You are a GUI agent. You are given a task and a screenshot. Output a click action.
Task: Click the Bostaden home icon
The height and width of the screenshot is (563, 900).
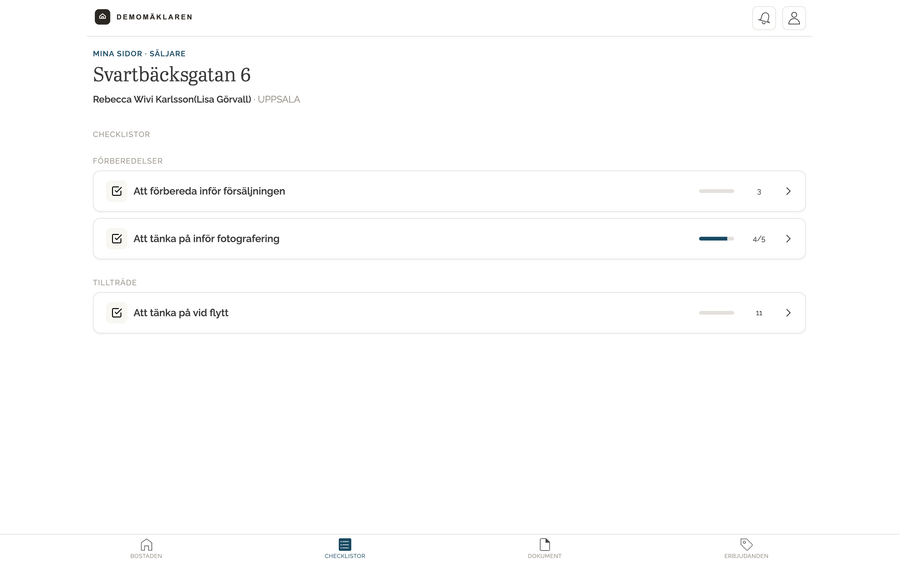tap(146, 544)
